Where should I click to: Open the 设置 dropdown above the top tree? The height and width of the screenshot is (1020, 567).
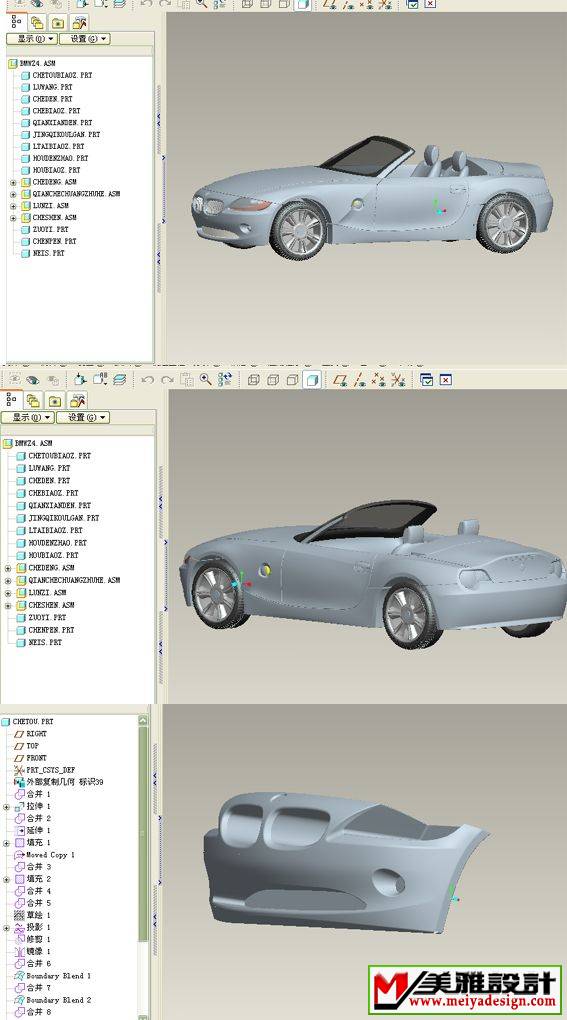(85, 38)
